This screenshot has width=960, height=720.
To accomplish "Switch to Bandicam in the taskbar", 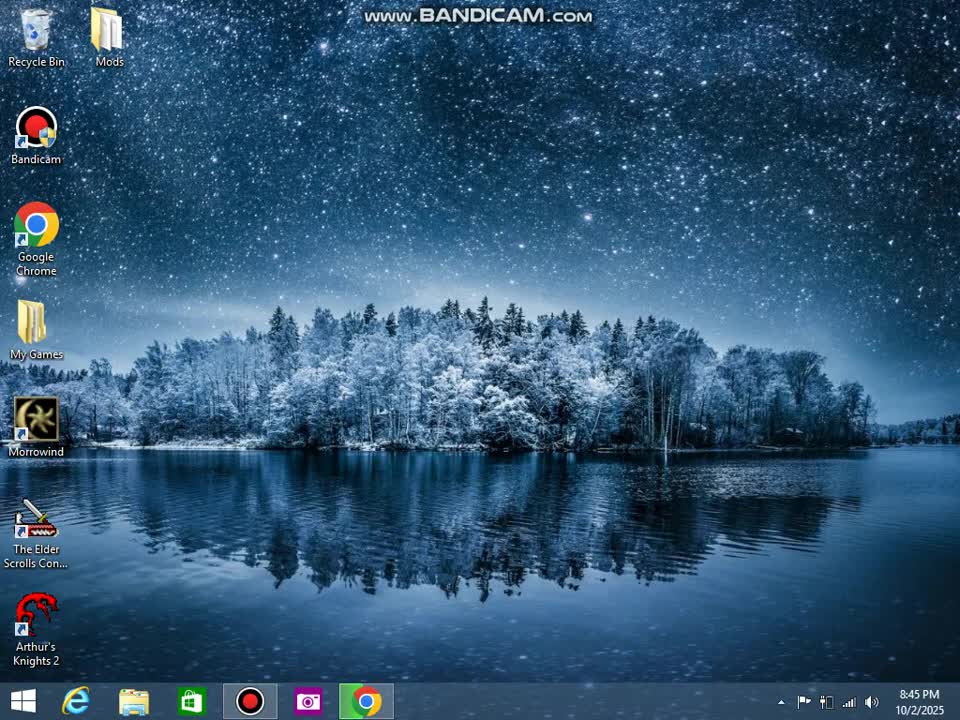I will [250, 702].
